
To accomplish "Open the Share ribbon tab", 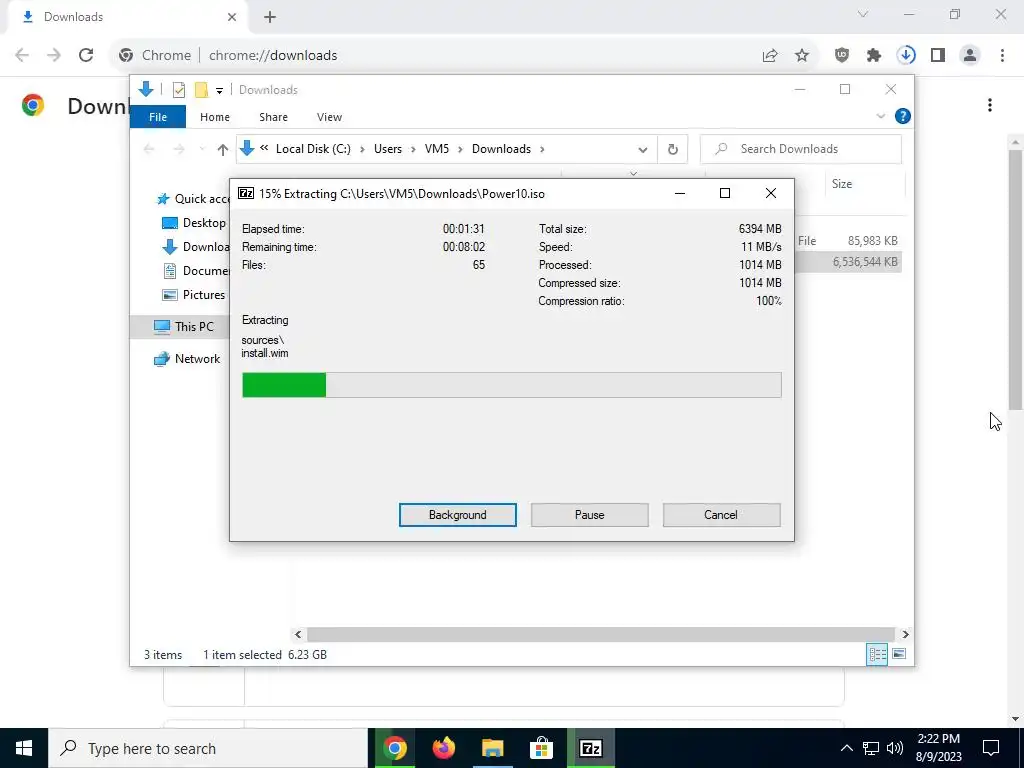I will pyautogui.click(x=273, y=117).
